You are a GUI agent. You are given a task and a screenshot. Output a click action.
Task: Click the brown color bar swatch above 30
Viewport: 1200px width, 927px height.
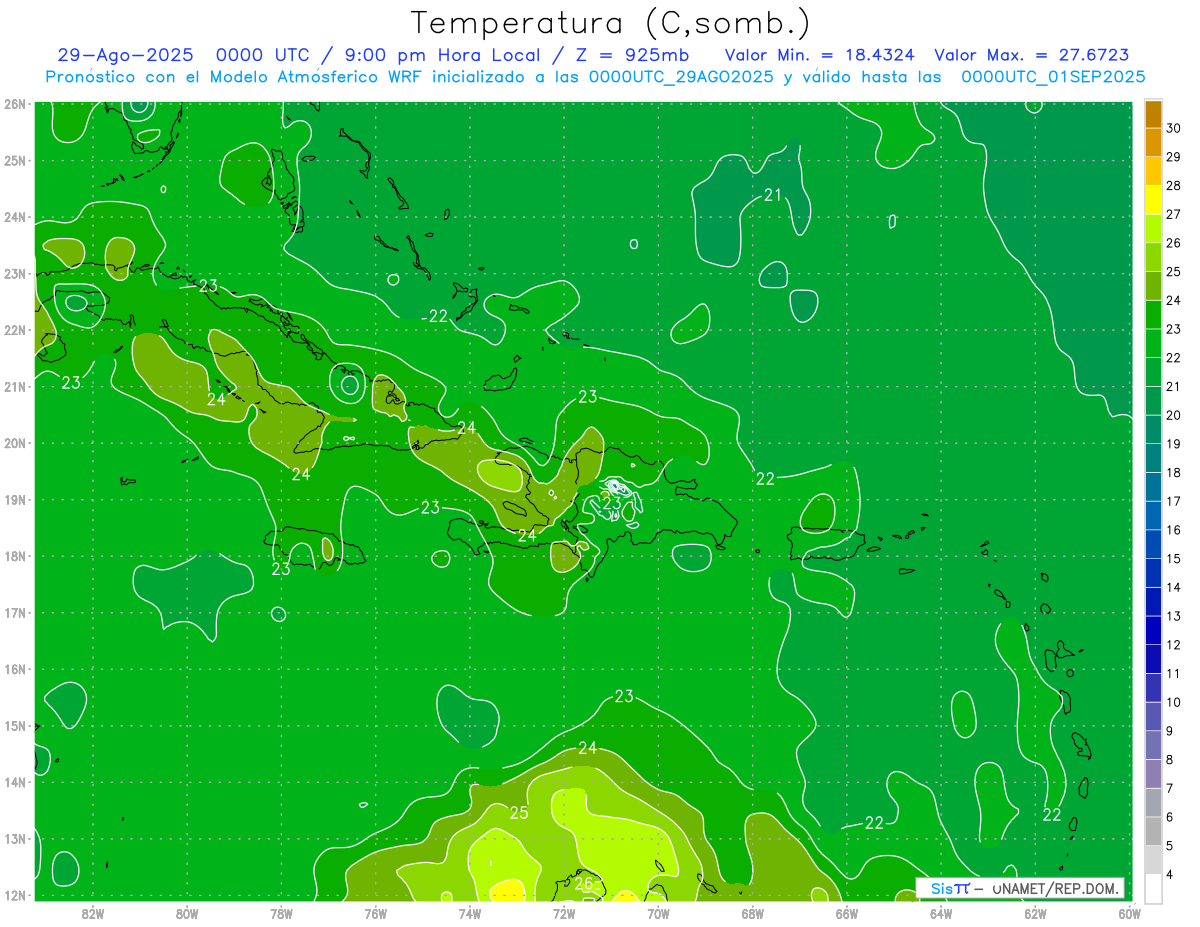coord(1153,114)
